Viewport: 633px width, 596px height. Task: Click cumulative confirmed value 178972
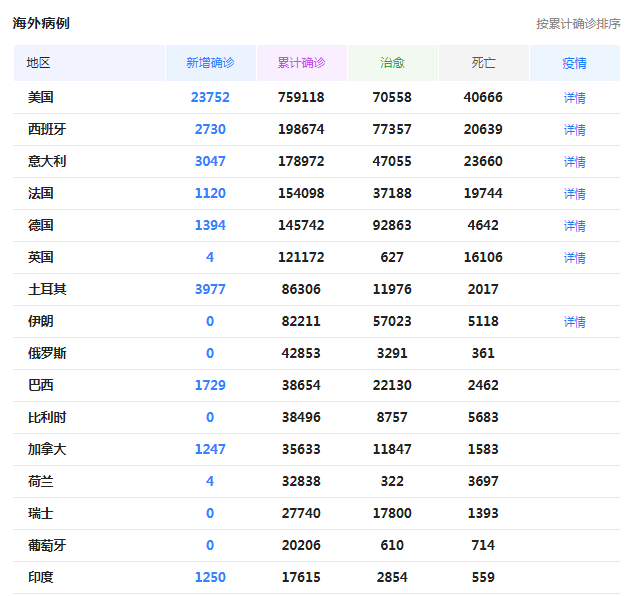click(301, 161)
